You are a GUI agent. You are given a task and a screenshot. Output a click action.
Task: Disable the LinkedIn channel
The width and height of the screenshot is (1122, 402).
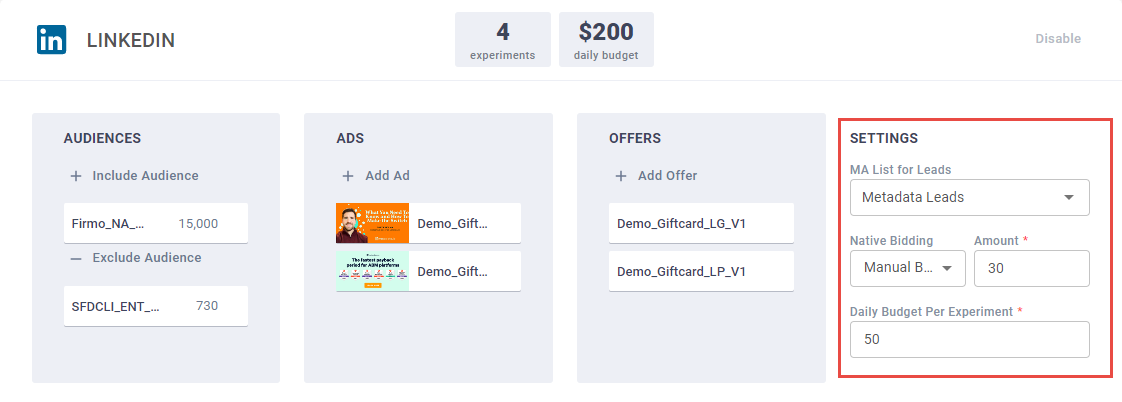pos(1057,39)
